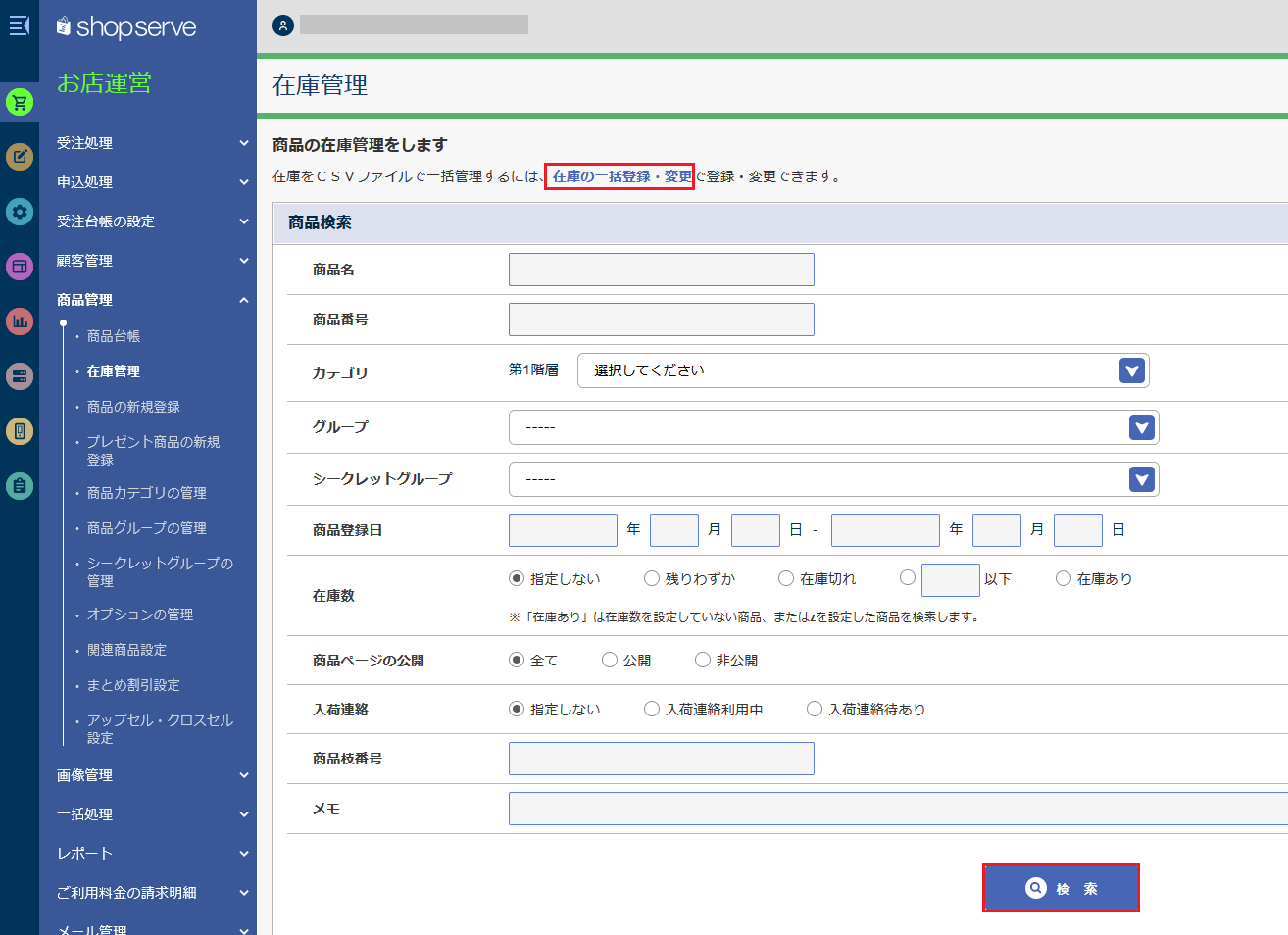Open 商品グループの管理 menu item
The width and height of the screenshot is (1288, 935).
pyautogui.click(x=147, y=528)
